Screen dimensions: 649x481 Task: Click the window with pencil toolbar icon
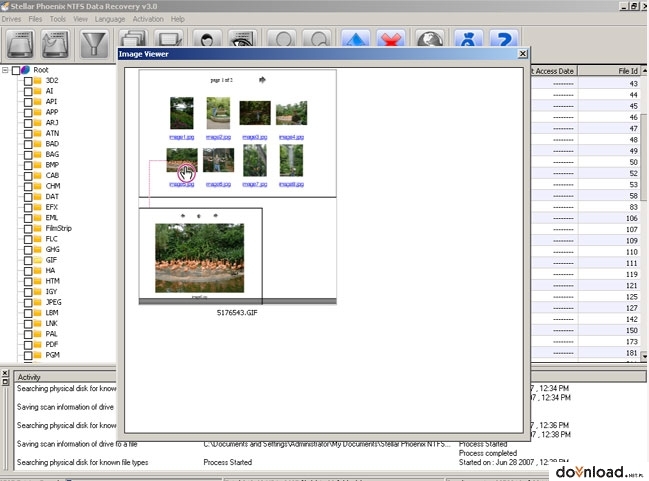coord(168,38)
